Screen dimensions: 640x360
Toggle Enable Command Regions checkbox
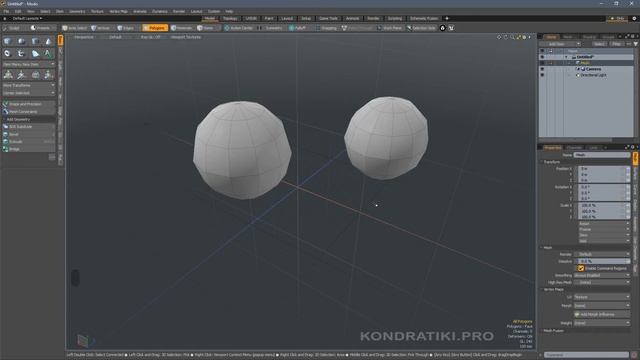click(580, 268)
